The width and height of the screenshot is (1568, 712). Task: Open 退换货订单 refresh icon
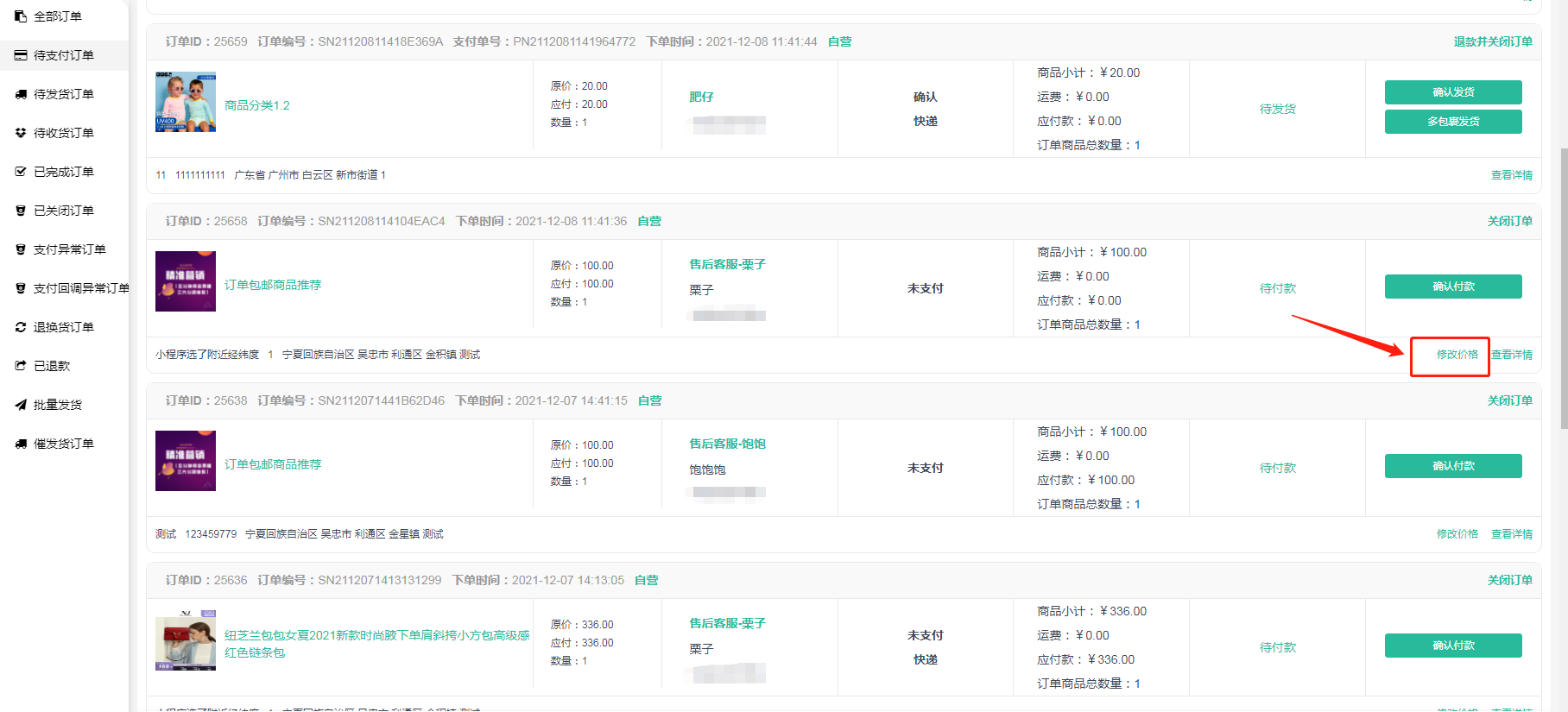[x=21, y=327]
